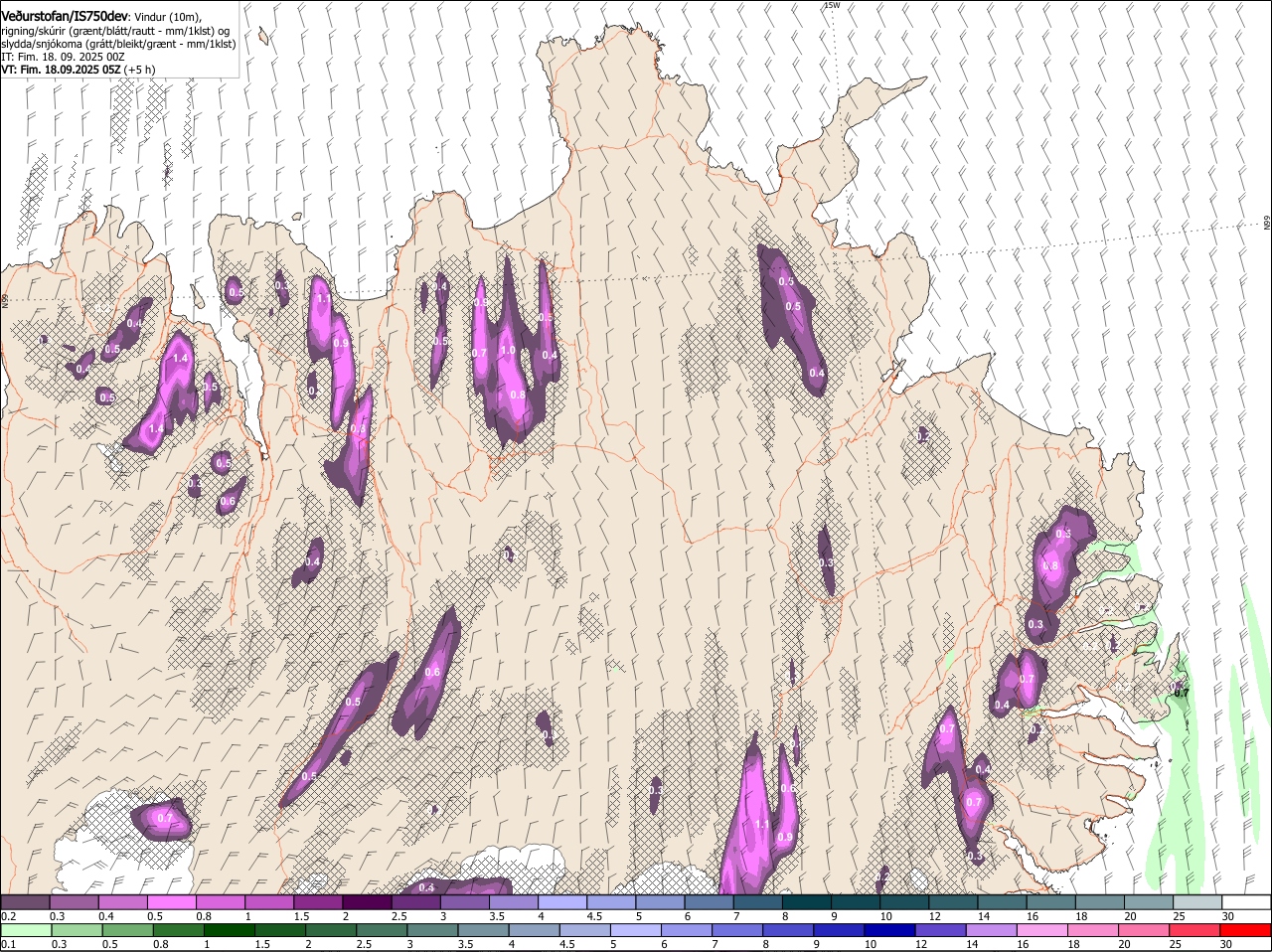
Task: Select the bright pink 0.5–0.8 swatch in the purple legend
Action: [171, 902]
